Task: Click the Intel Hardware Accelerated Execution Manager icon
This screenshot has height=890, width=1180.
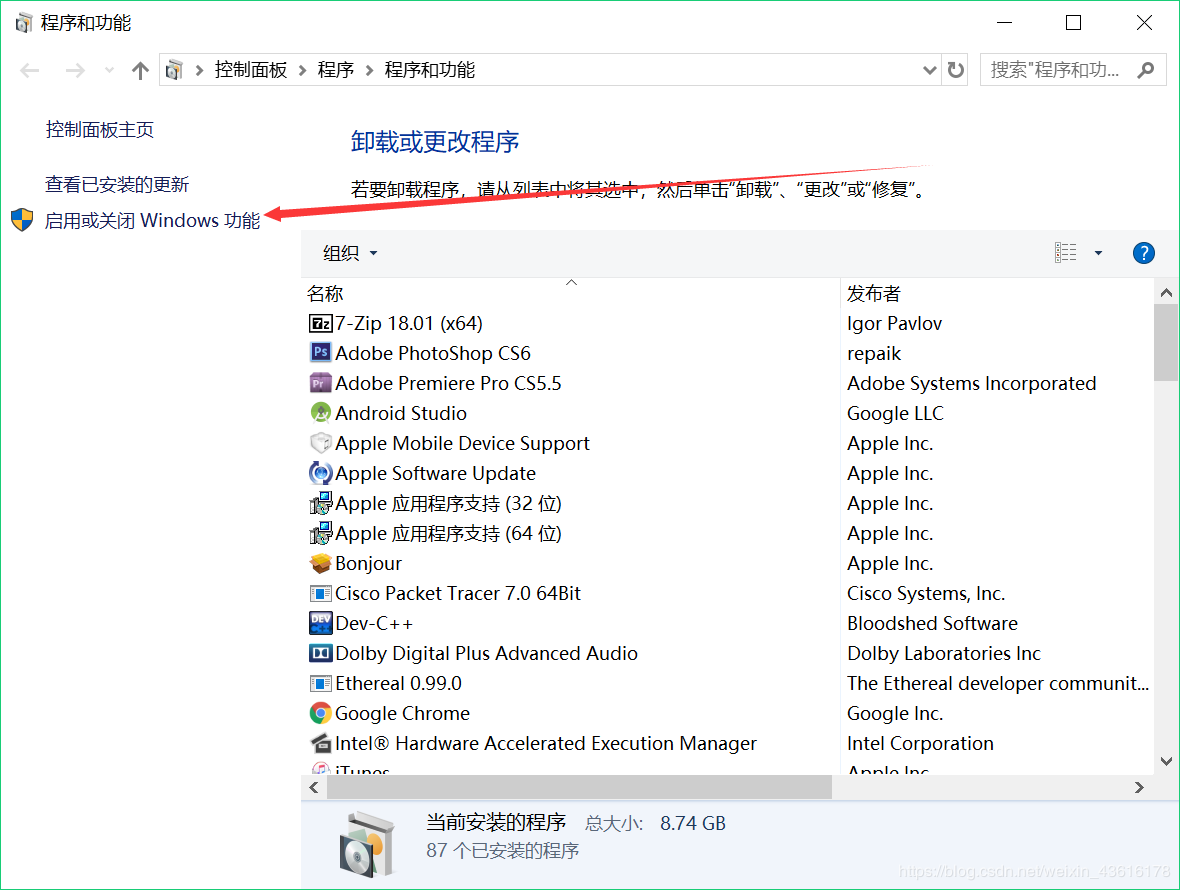Action: 321,743
